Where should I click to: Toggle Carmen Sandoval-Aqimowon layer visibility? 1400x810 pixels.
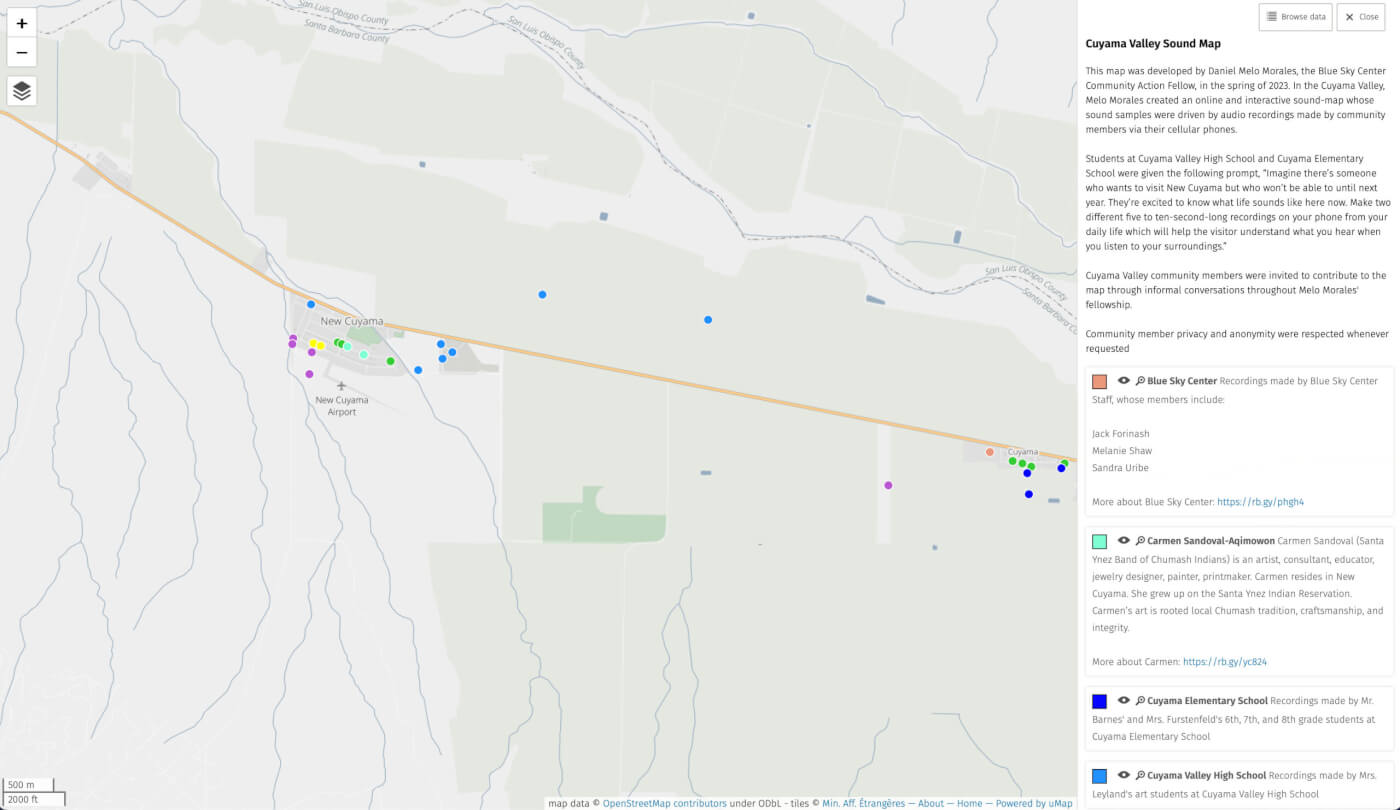(1124, 541)
